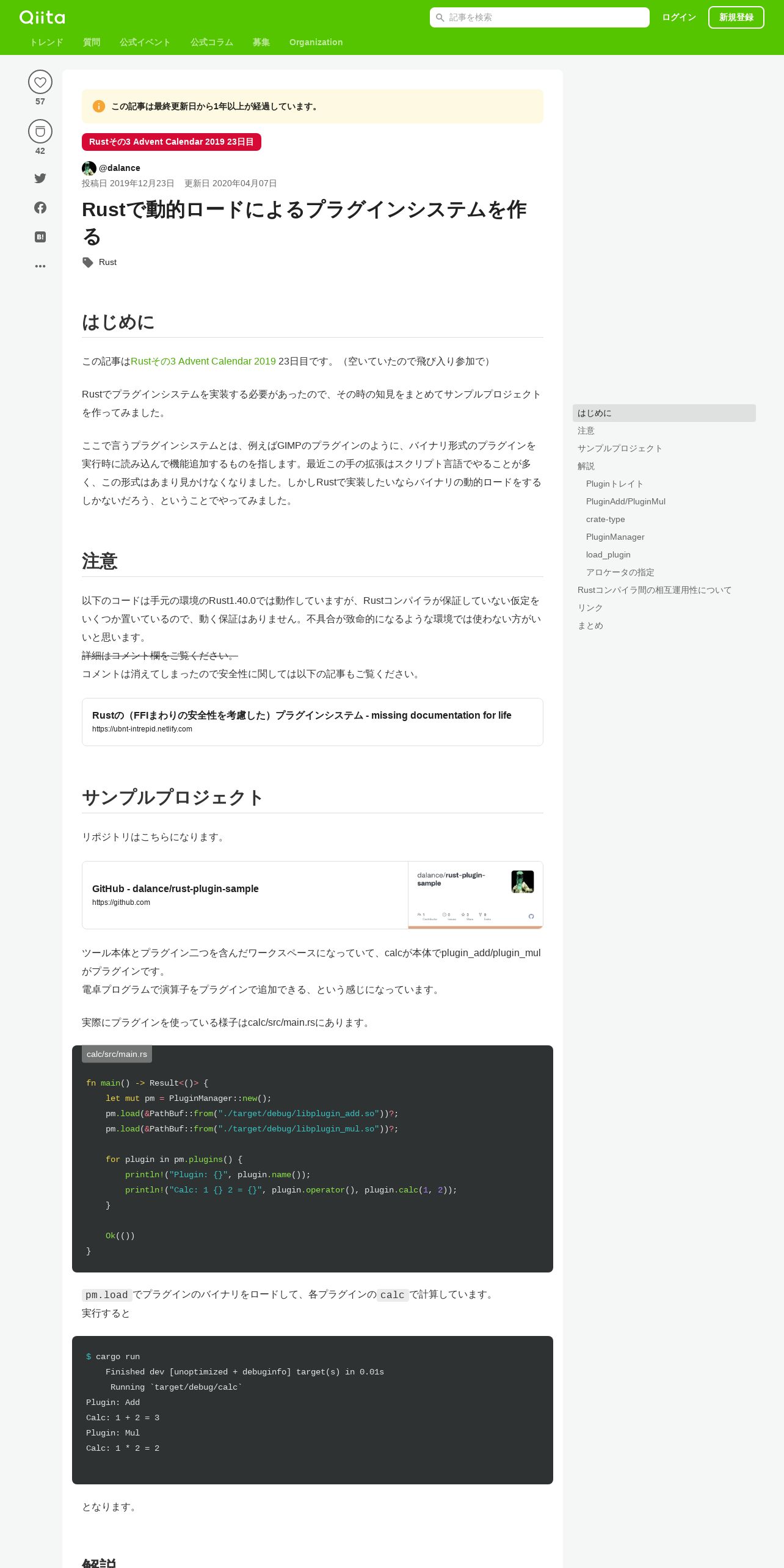Click the calc/src/main.rs code label
The width and height of the screenshot is (784, 1568).
(x=117, y=1054)
